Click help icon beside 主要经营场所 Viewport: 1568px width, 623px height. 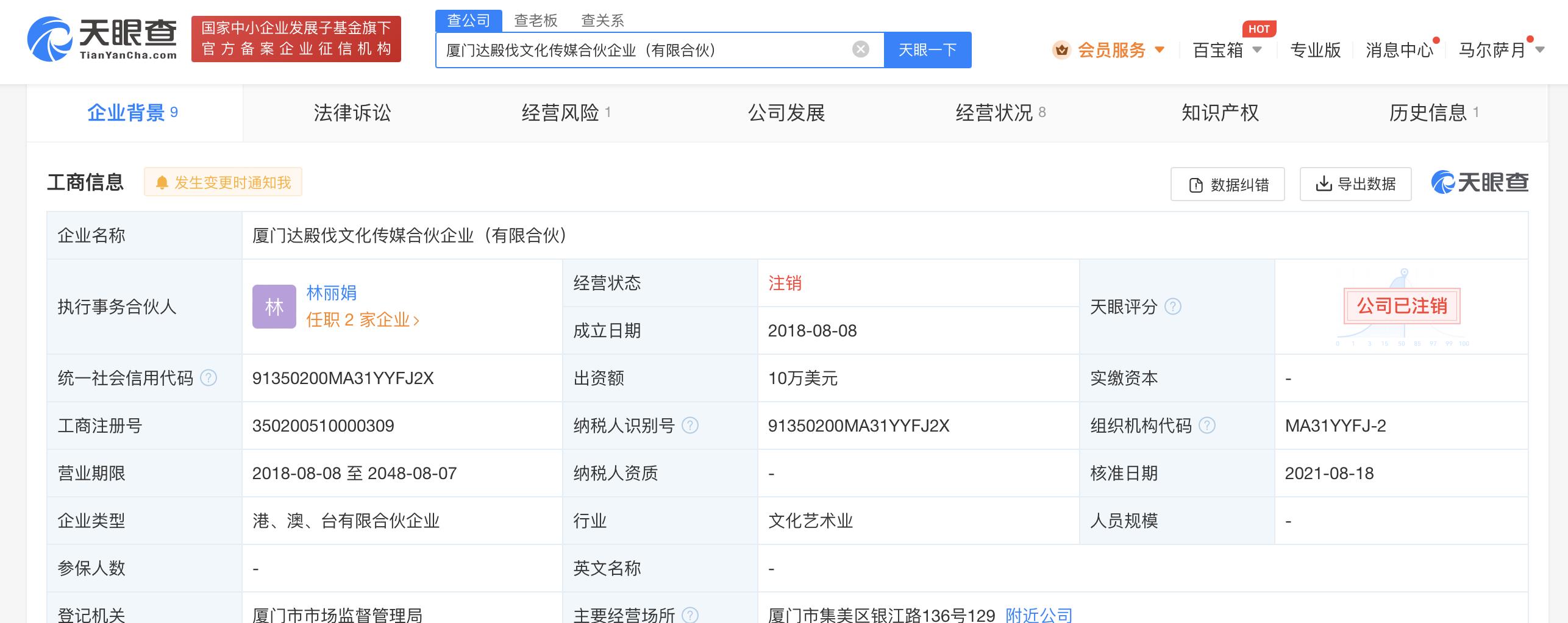690,614
